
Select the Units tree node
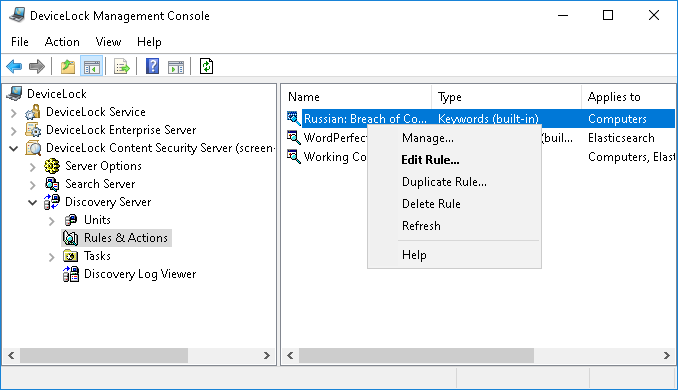97,220
